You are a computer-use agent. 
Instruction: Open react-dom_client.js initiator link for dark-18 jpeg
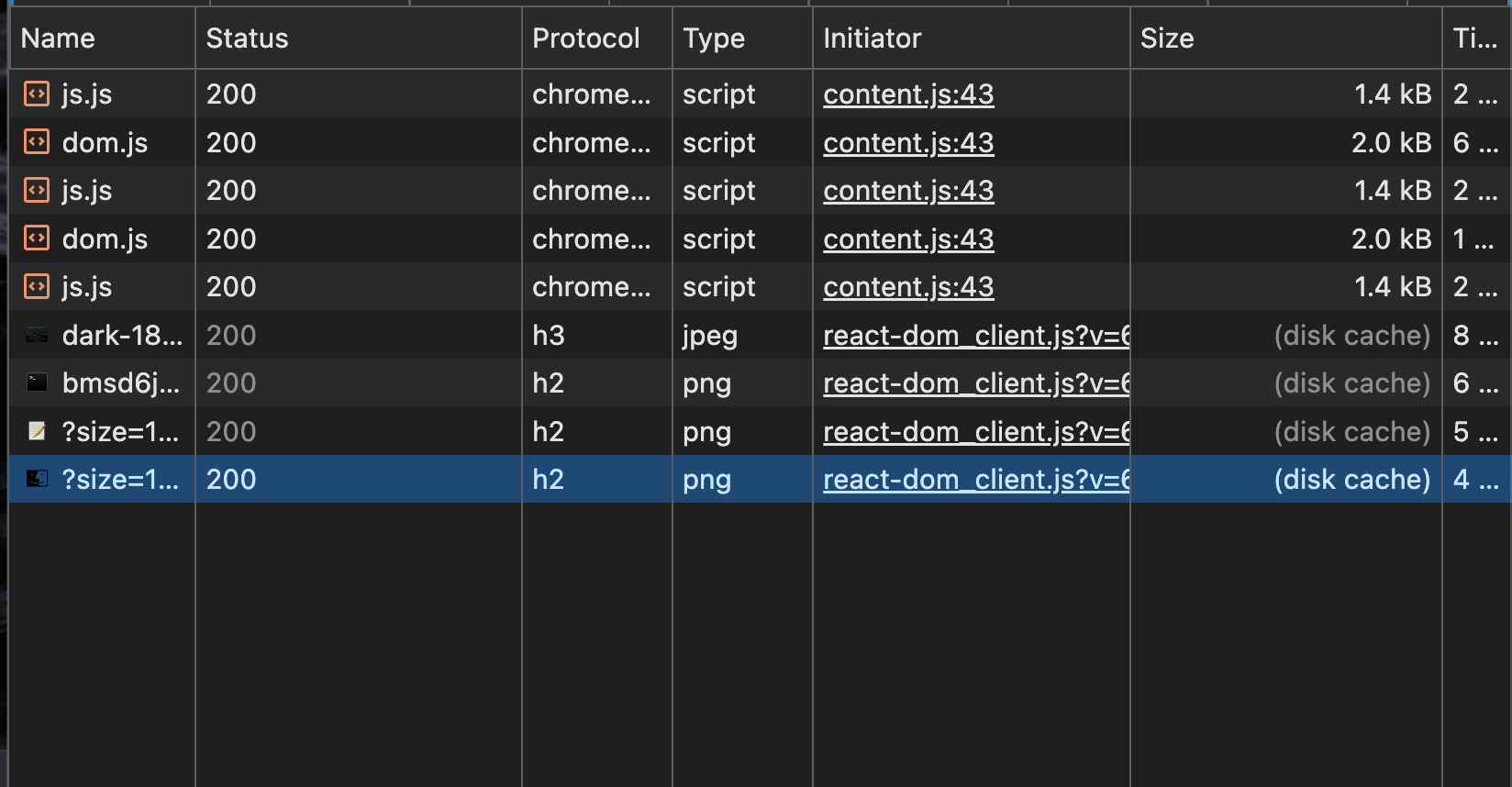pos(976,336)
